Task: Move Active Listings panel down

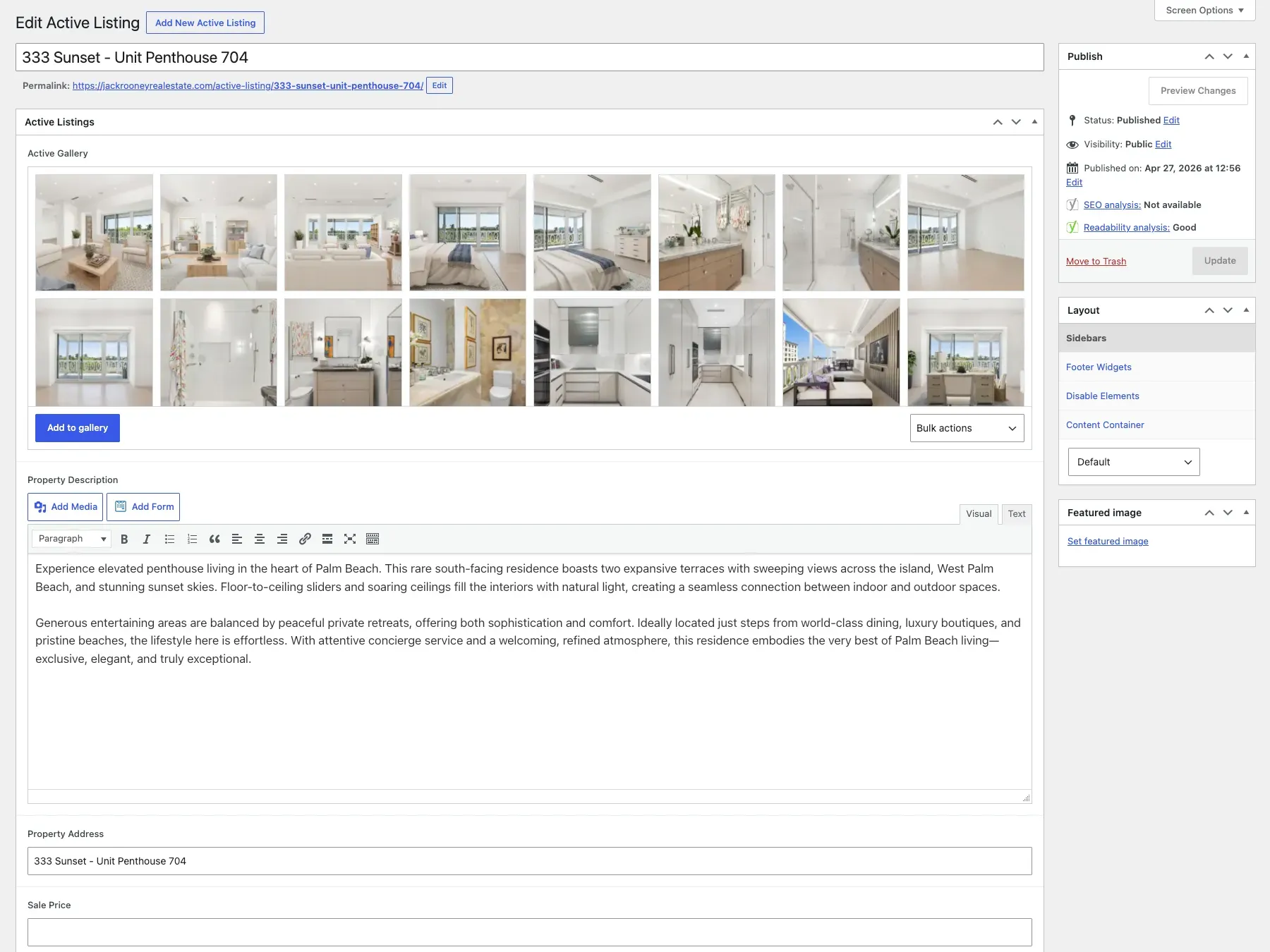Action: tap(1016, 122)
